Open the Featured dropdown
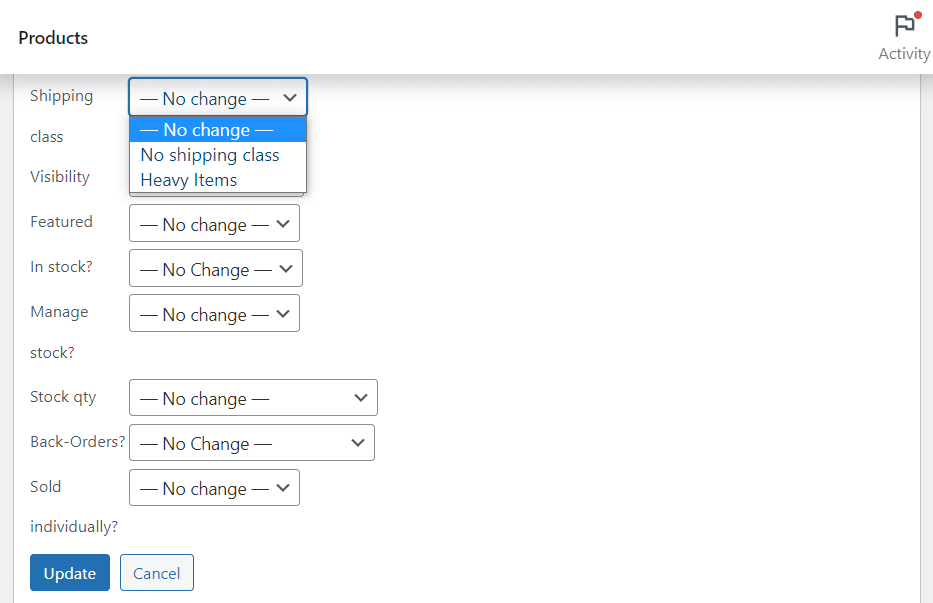This screenshot has width=933, height=603. pyautogui.click(x=214, y=223)
